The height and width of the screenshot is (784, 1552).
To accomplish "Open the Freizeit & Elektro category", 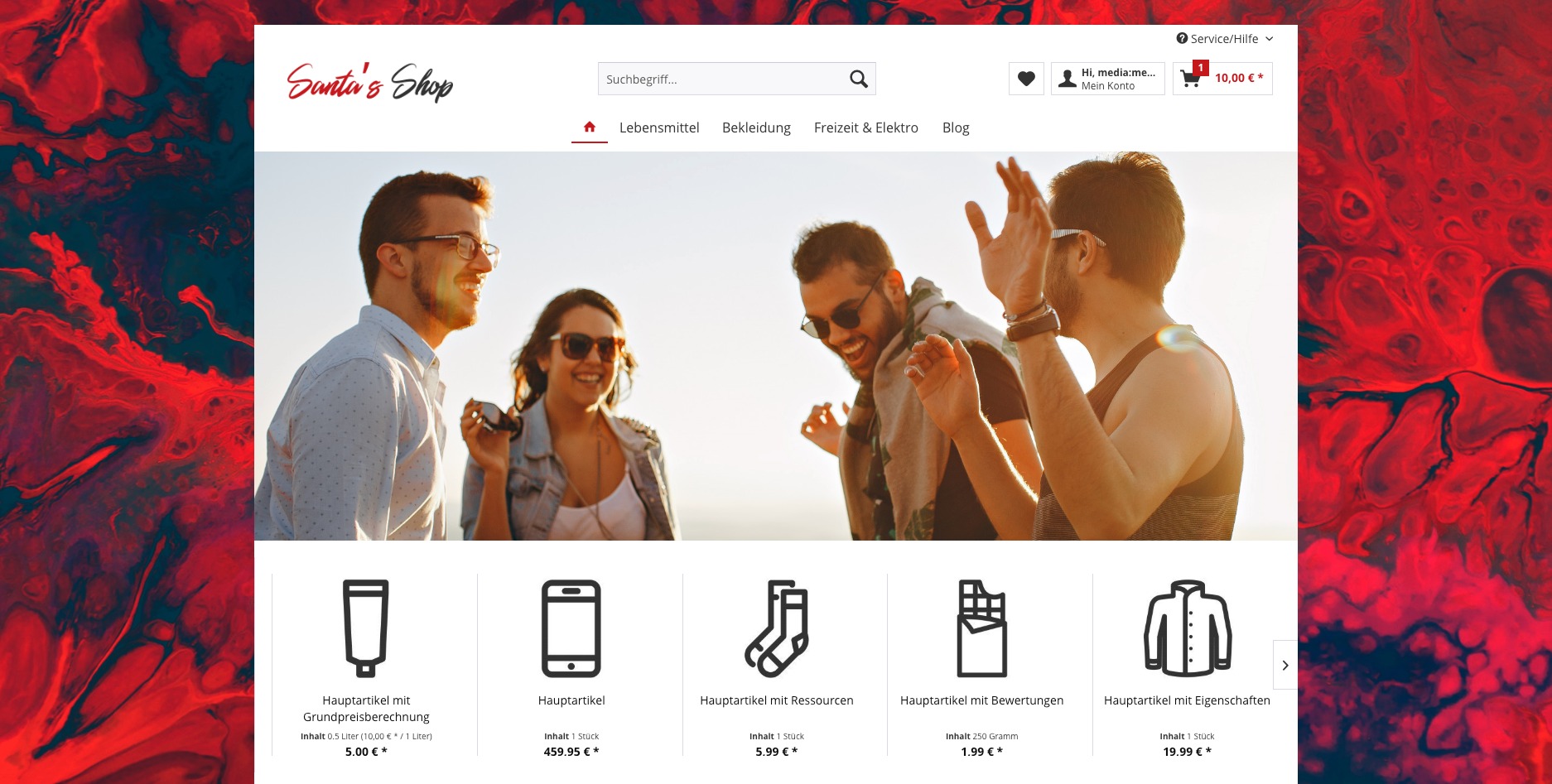I will (x=866, y=127).
